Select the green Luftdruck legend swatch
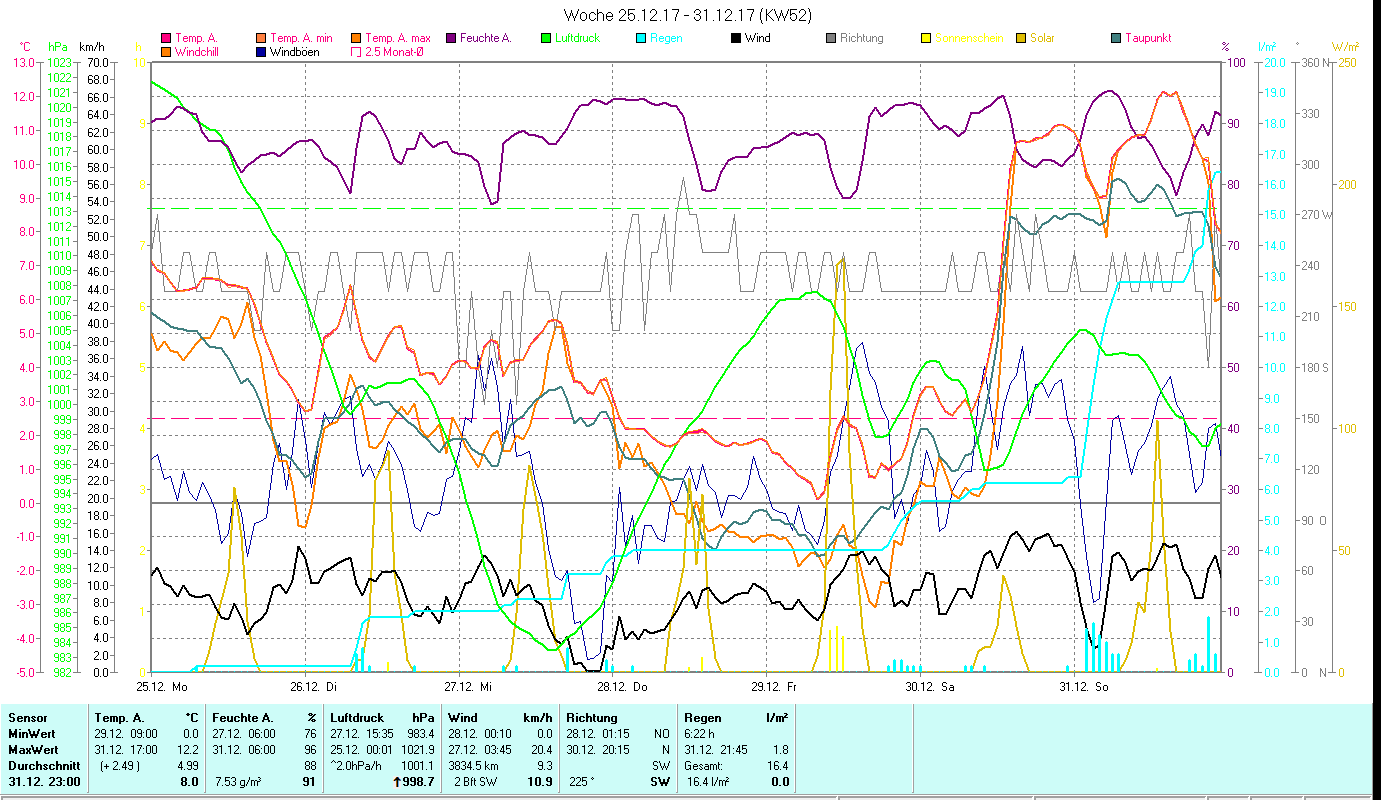 coord(546,38)
